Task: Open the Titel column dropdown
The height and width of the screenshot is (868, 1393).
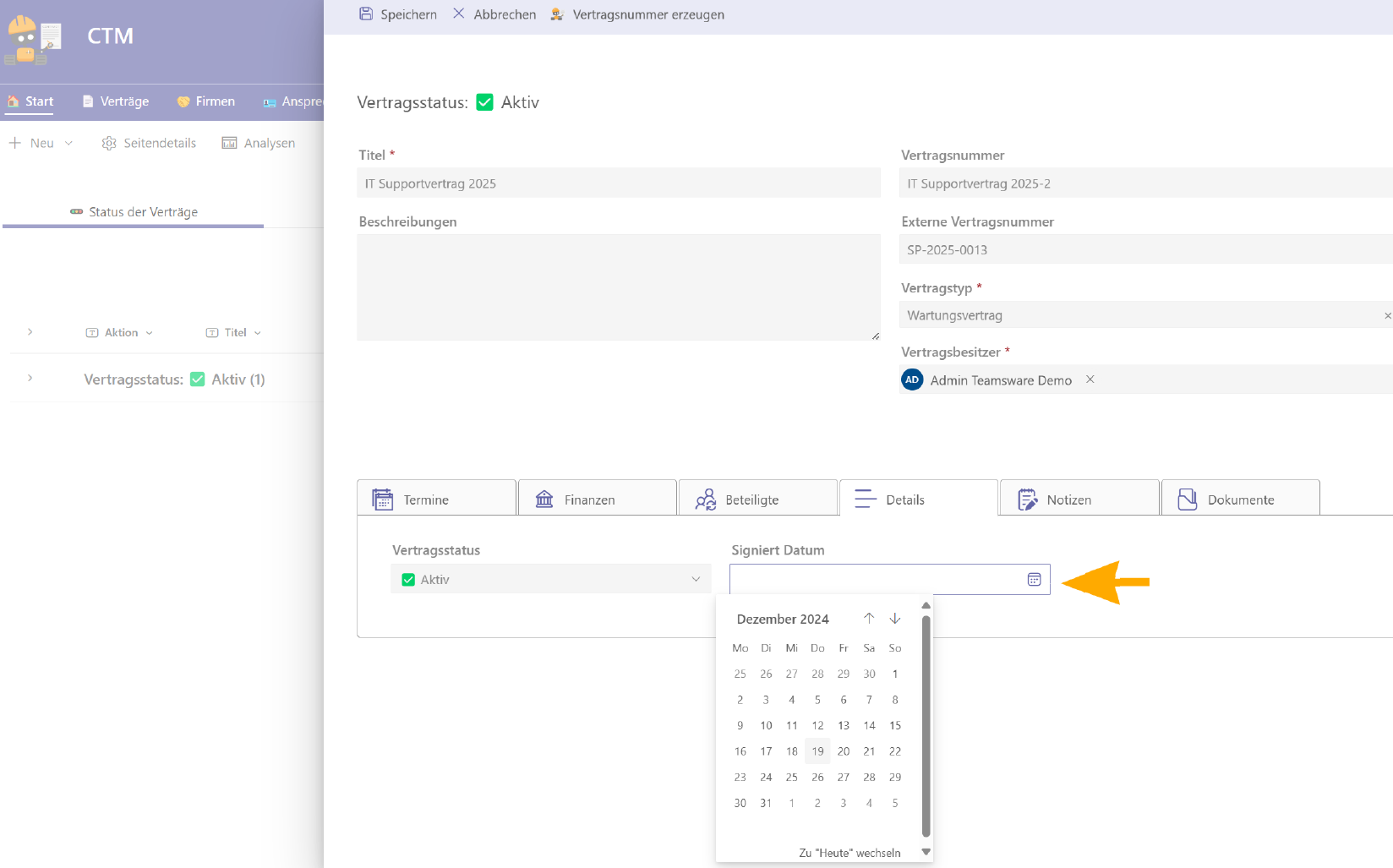Action: [258, 333]
